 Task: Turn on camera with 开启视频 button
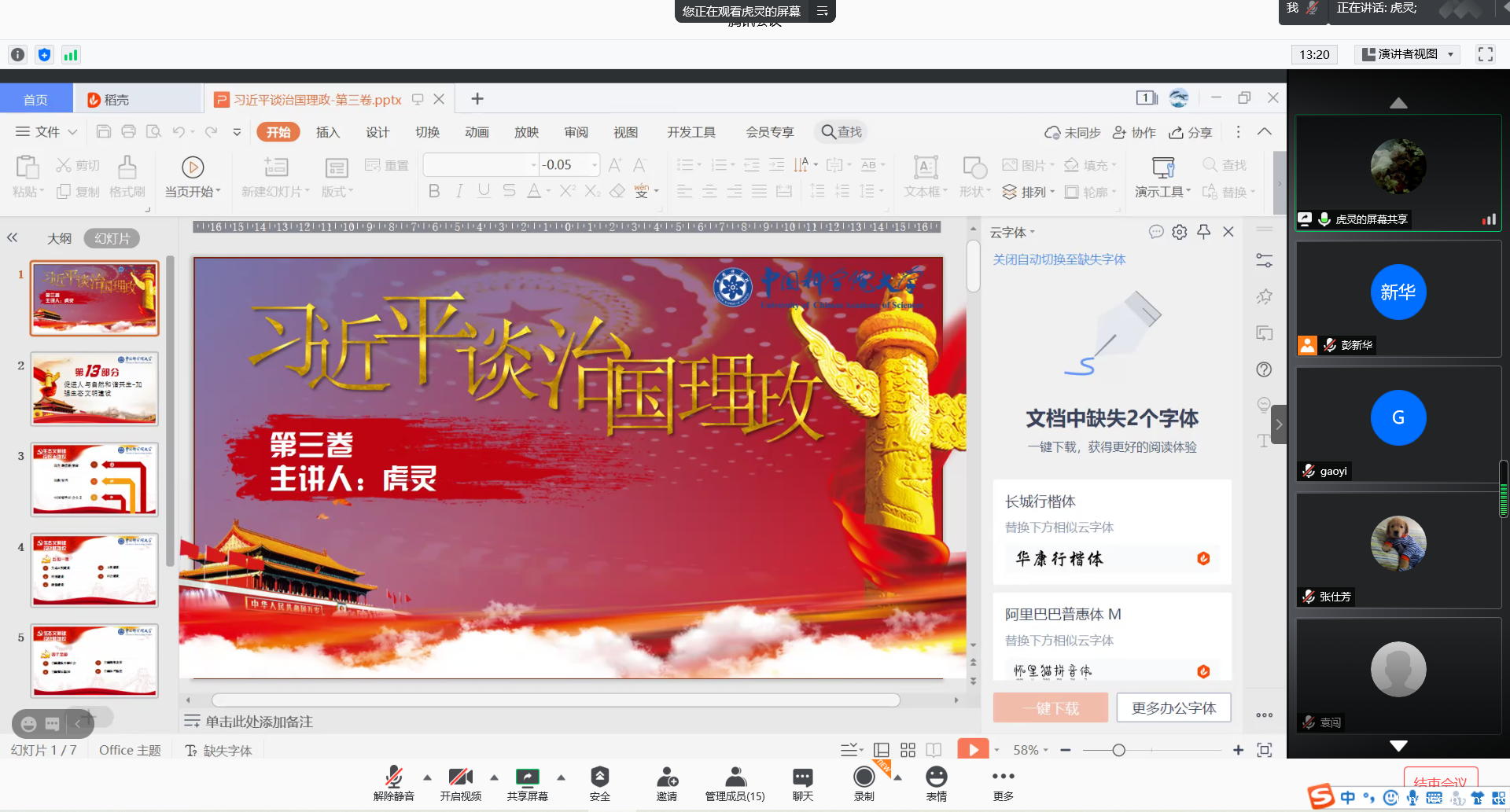[460, 778]
